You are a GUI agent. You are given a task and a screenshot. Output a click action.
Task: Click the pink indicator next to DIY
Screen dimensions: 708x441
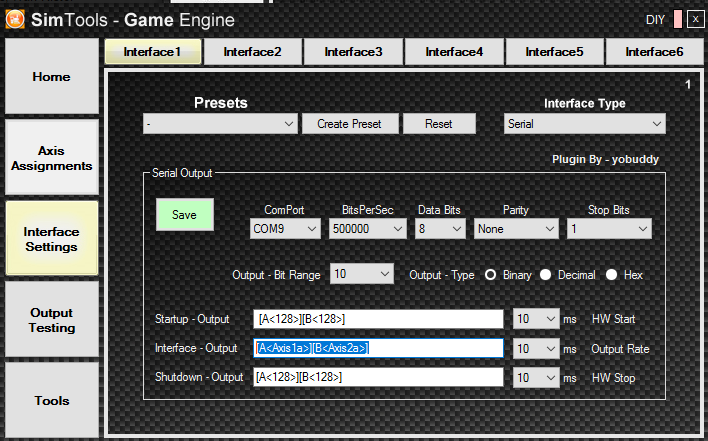677,19
